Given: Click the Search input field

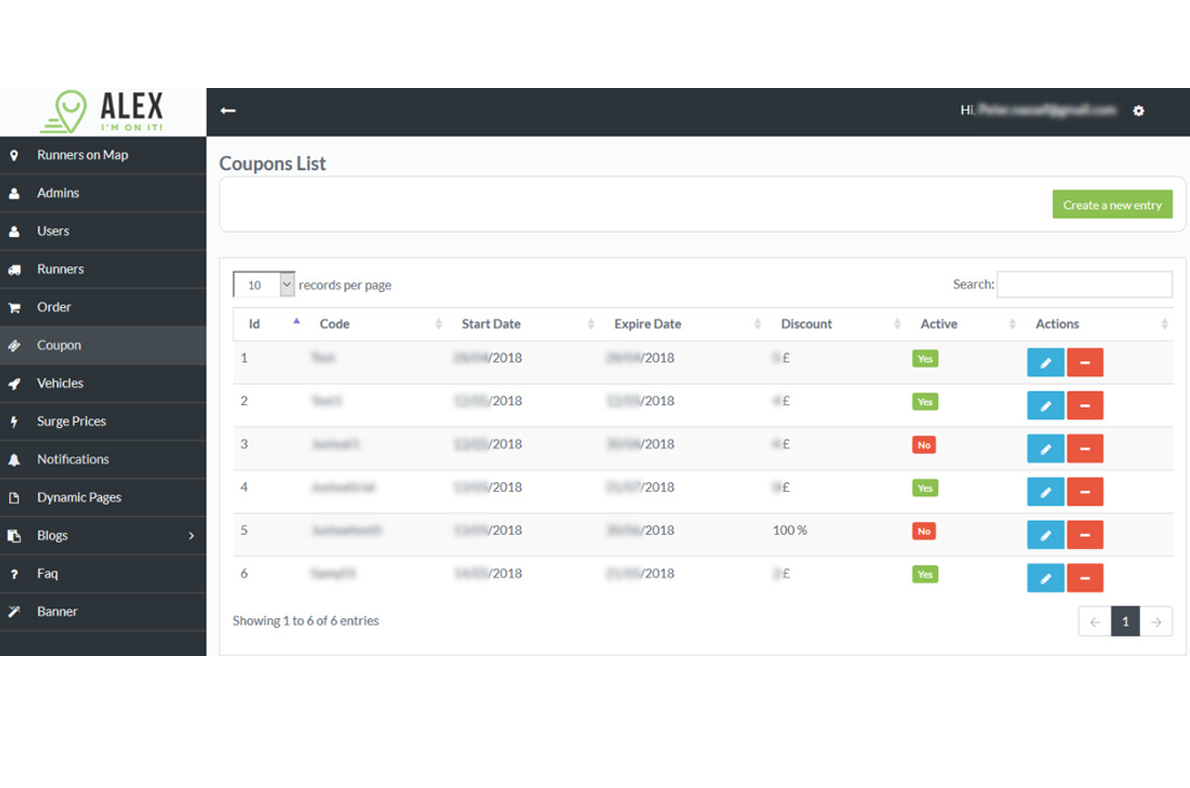Looking at the screenshot, I should pyautogui.click(x=1084, y=285).
